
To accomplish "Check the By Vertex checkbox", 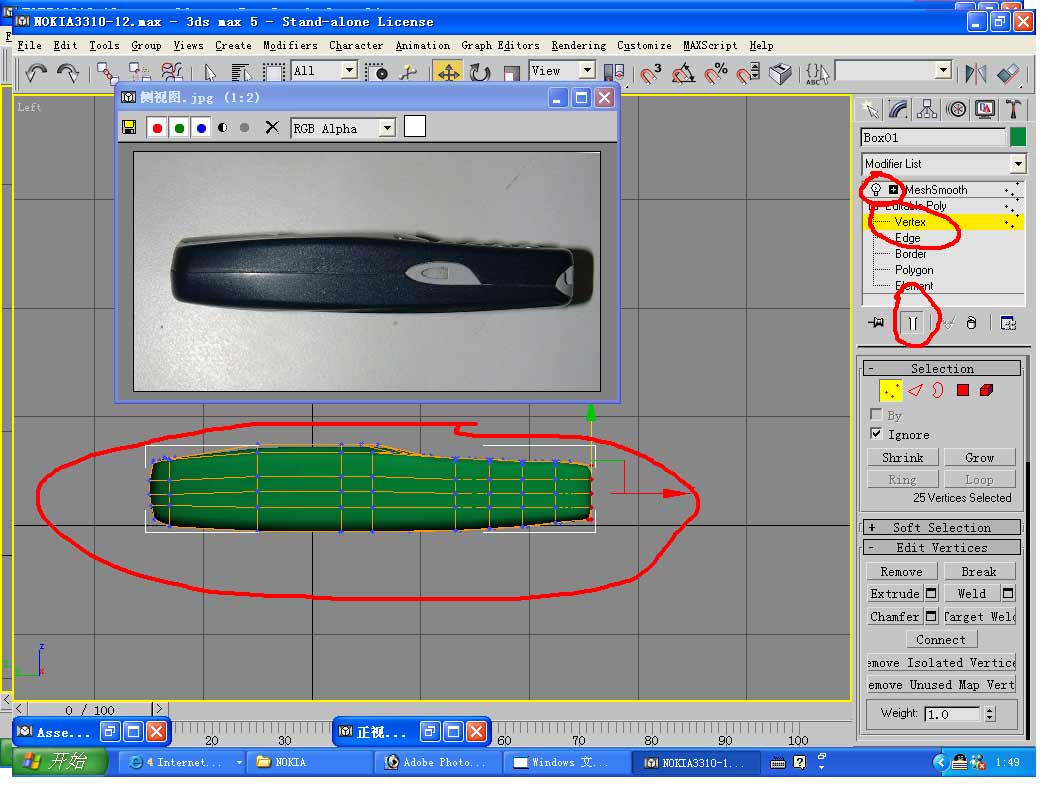I will 876,414.
